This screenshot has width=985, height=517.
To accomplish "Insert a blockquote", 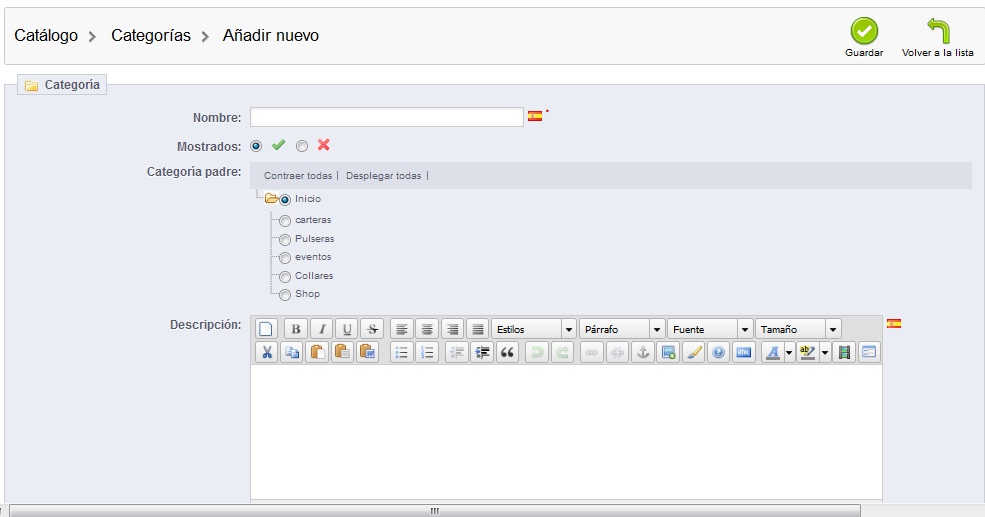I will 507,352.
